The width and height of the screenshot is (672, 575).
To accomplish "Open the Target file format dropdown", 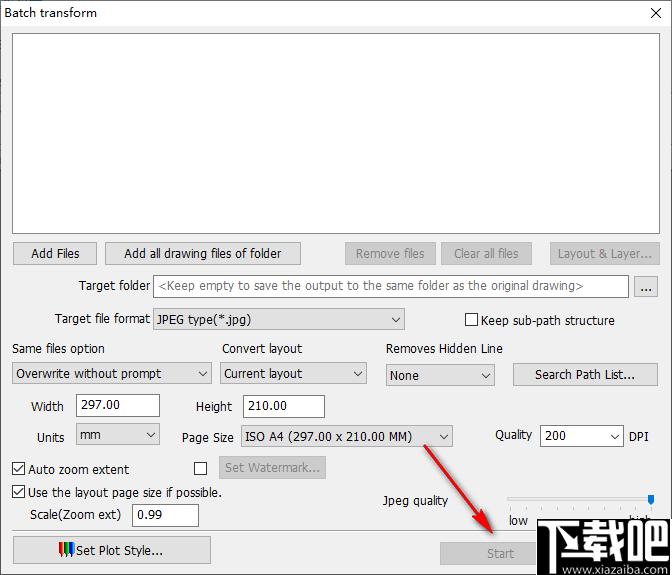I will pos(279,319).
